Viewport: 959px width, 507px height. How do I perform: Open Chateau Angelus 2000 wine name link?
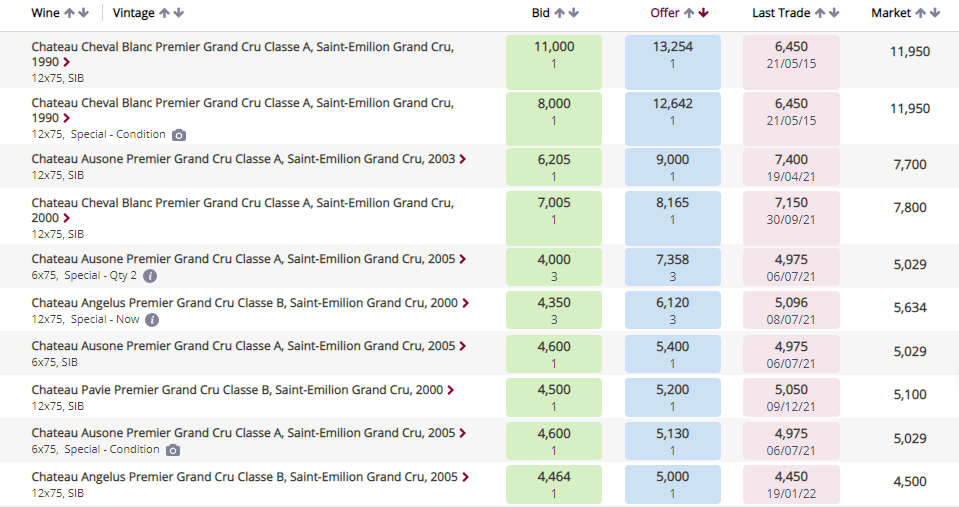point(245,303)
